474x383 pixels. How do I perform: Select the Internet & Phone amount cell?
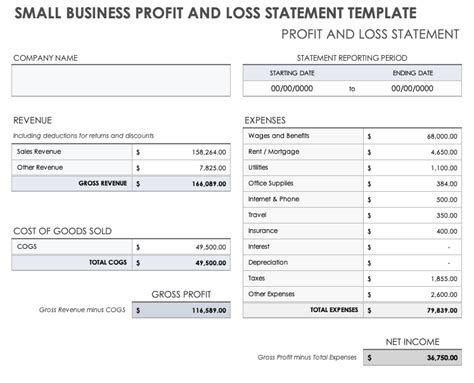pyautogui.click(x=413, y=199)
